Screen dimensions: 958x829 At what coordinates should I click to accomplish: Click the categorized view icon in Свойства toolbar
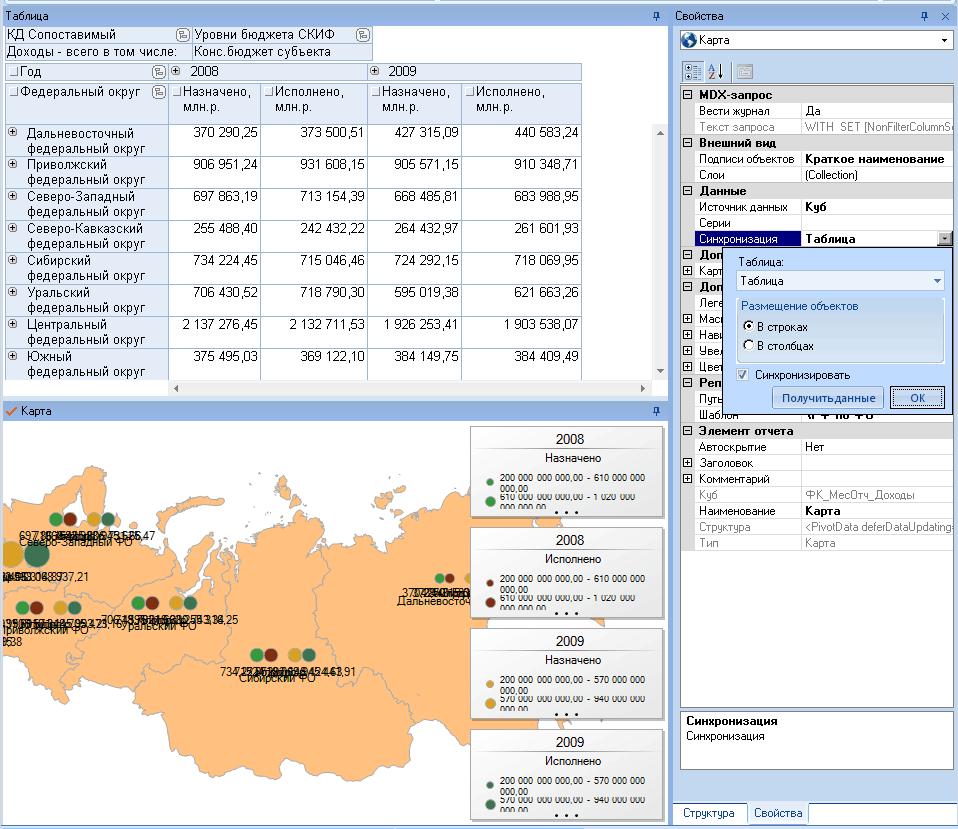click(x=693, y=72)
